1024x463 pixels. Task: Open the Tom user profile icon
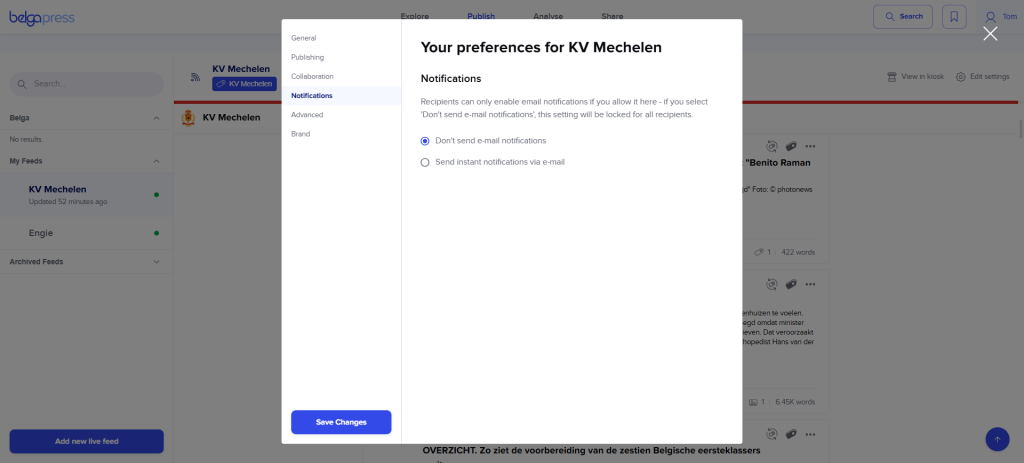[991, 16]
